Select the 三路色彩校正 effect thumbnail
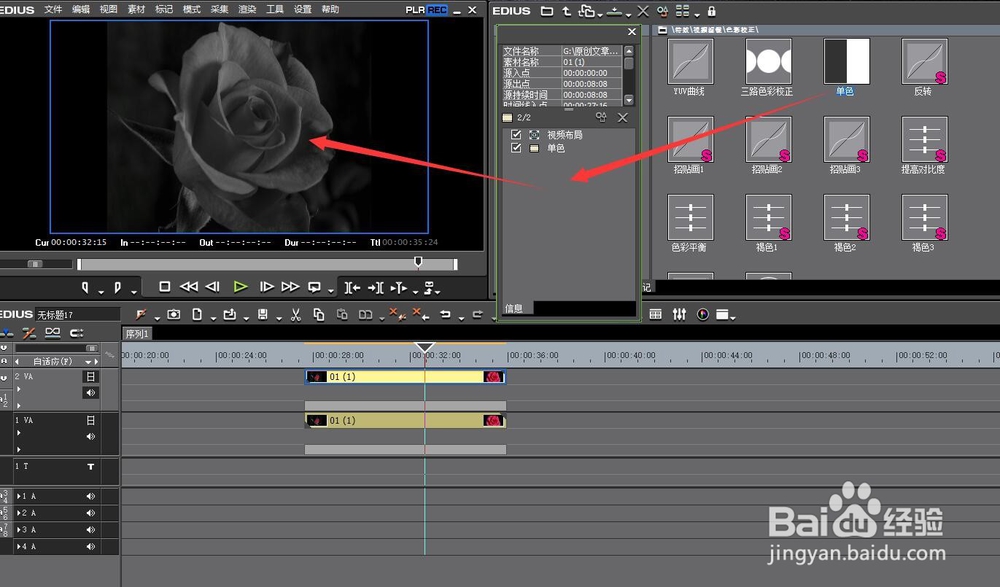 pos(768,62)
